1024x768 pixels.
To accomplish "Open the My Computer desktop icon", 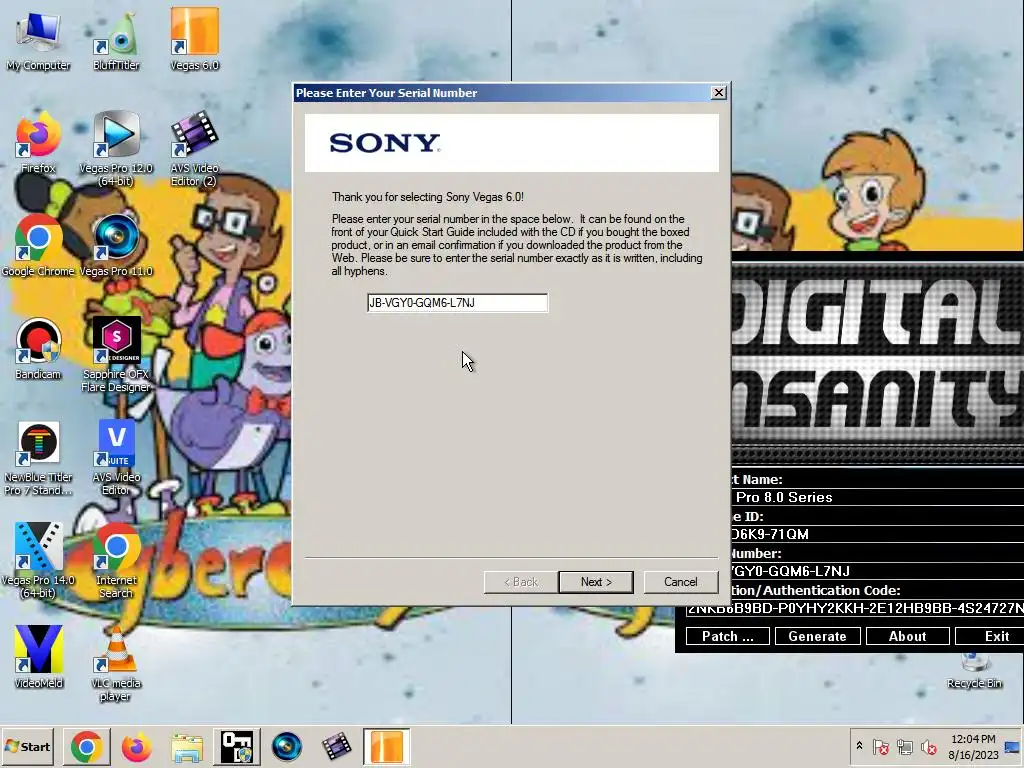I will click(x=38, y=40).
